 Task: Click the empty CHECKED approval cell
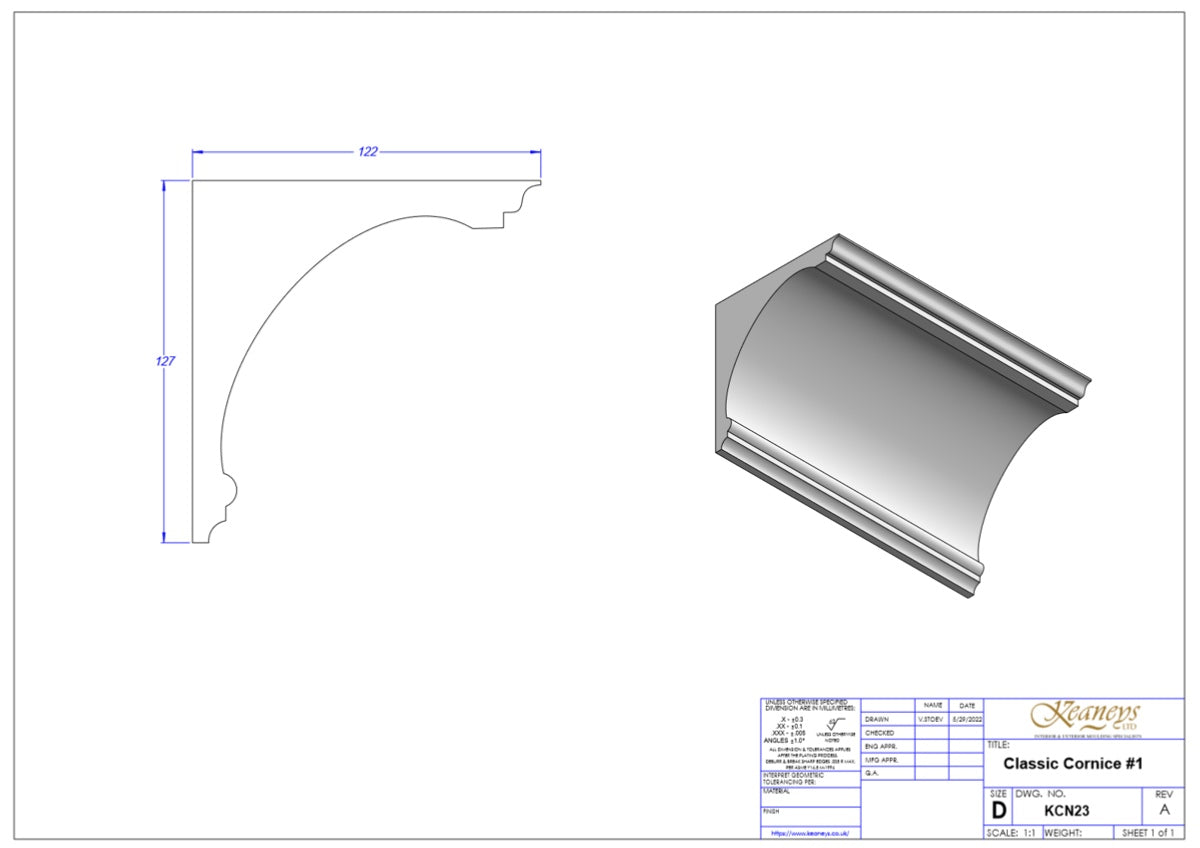pos(930,732)
